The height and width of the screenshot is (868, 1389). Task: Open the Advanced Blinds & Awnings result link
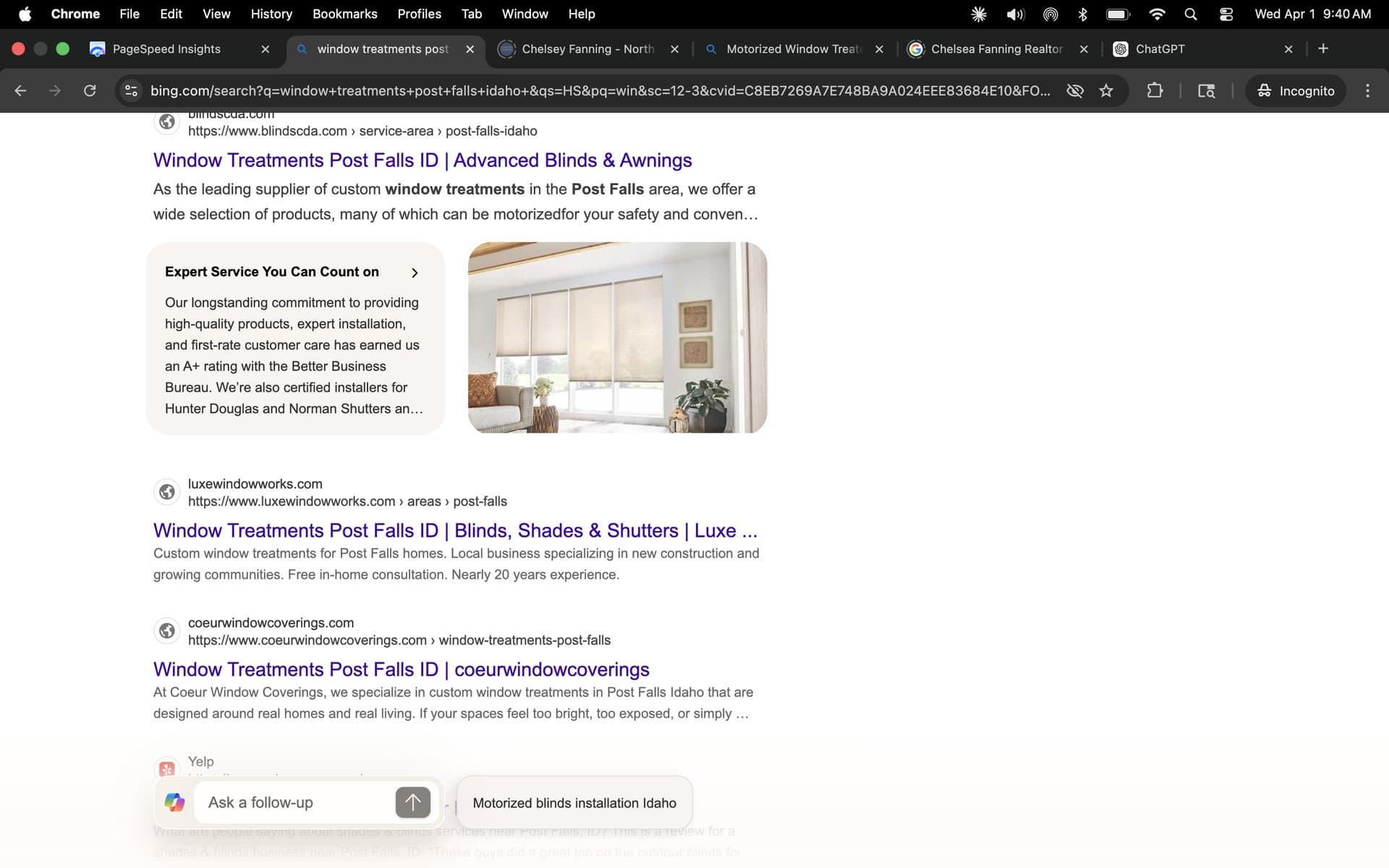(x=422, y=160)
